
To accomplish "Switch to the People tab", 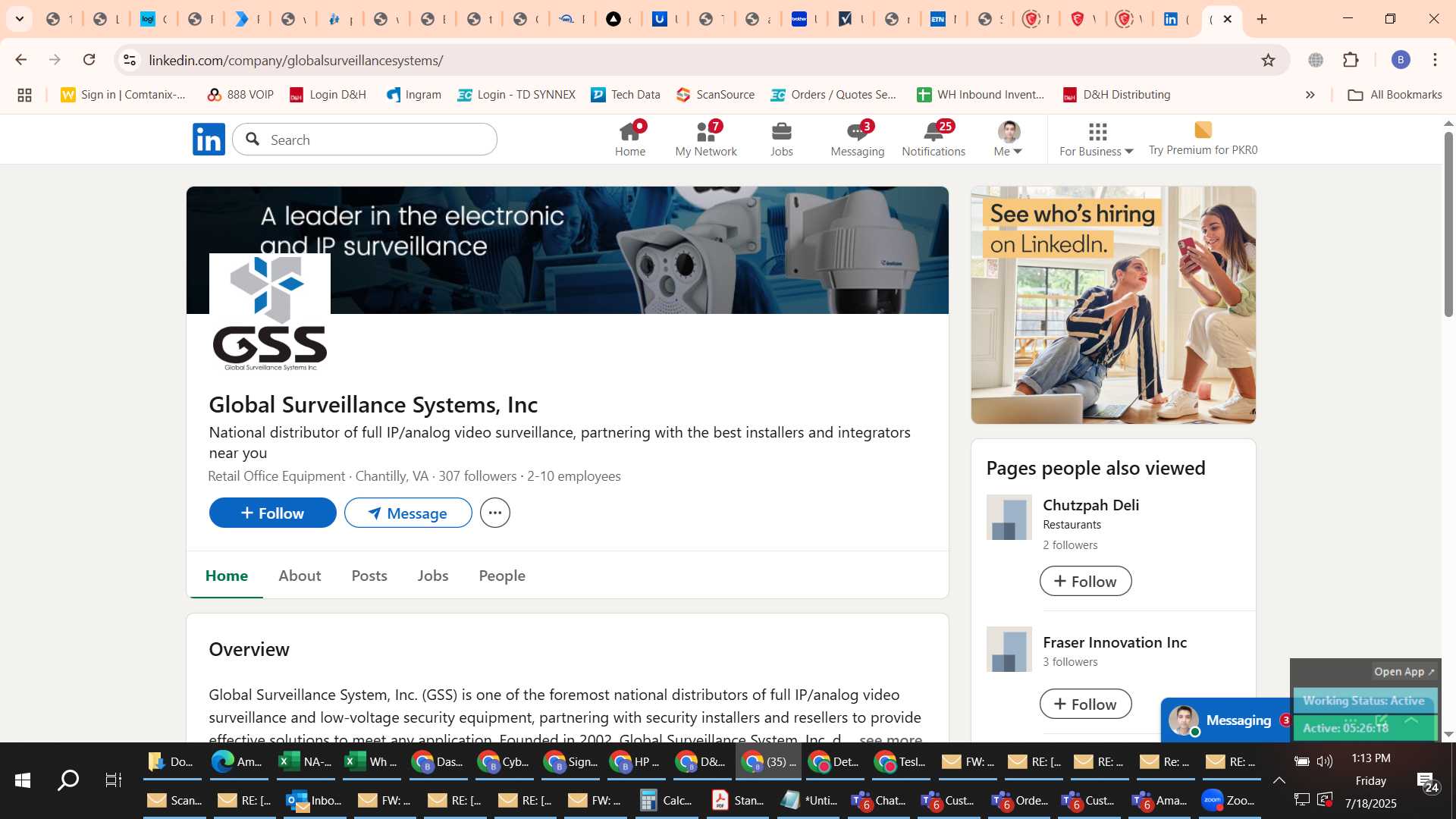I will [502, 576].
